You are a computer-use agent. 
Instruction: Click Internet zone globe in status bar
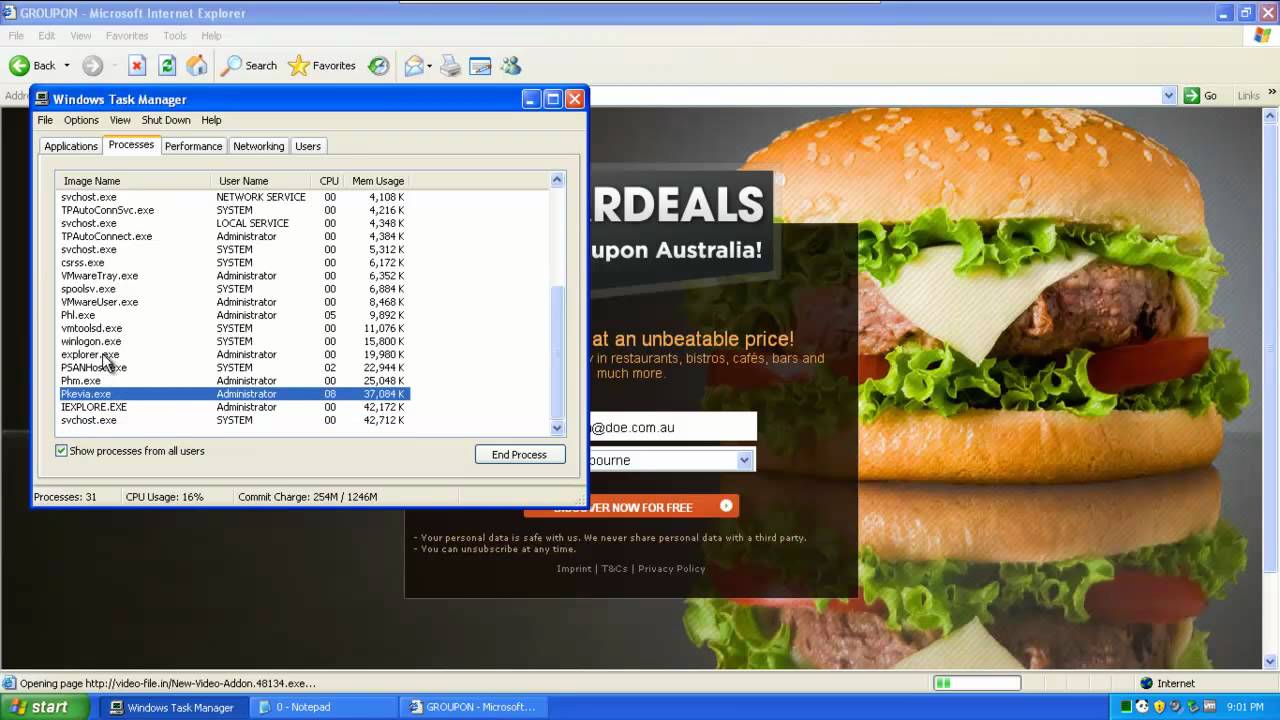(x=1146, y=683)
